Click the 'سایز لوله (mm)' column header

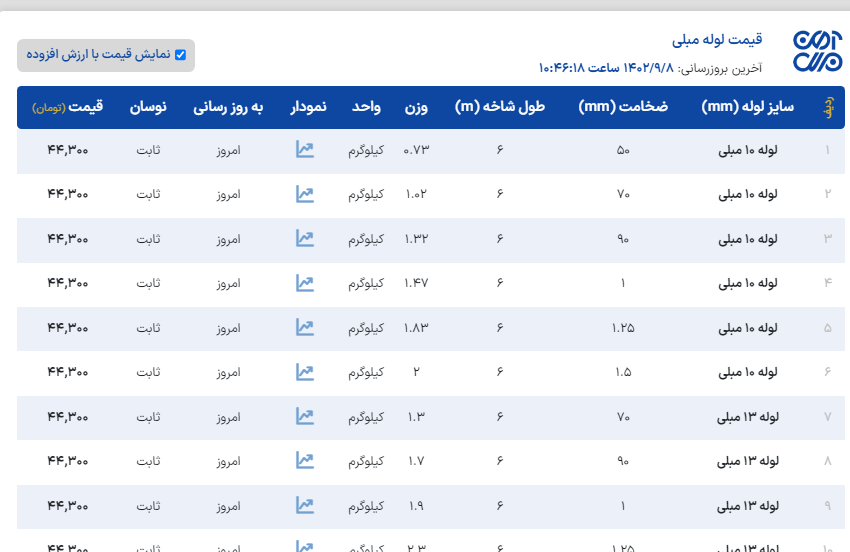click(x=748, y=107)
